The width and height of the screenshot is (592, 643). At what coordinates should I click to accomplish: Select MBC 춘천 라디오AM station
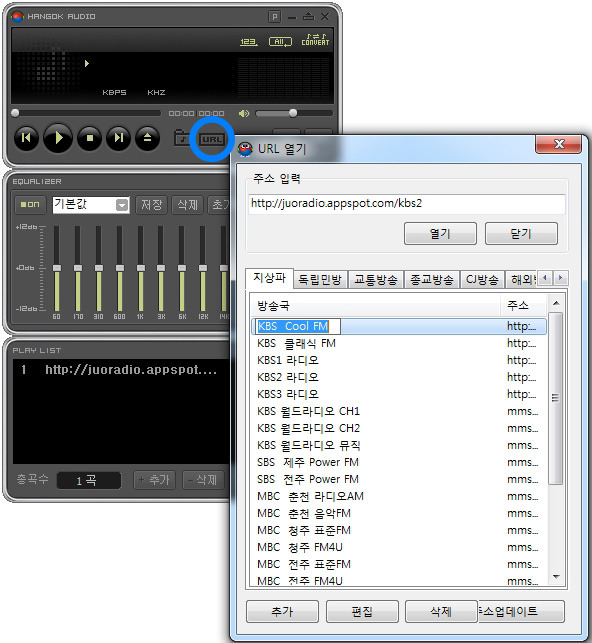tap(398, 497)
